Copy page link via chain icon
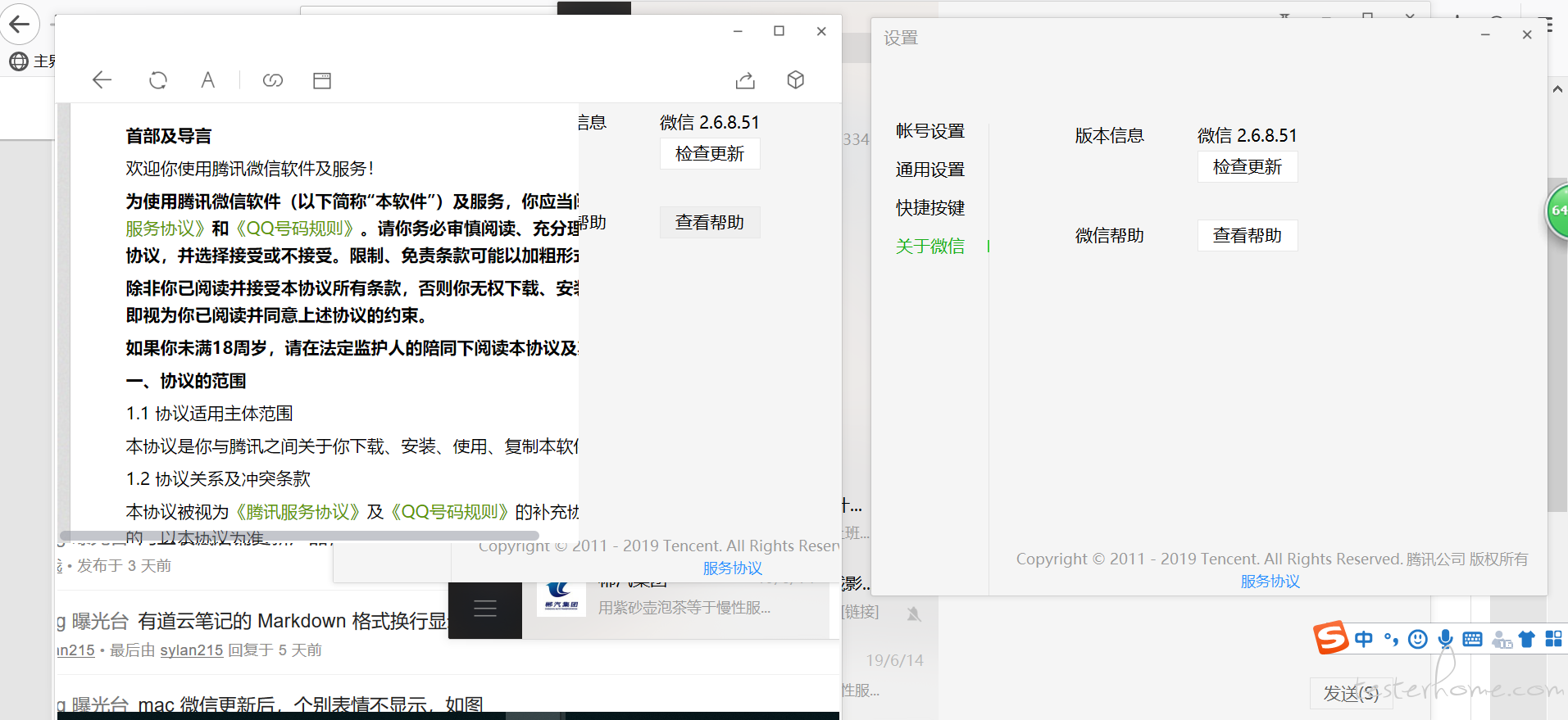Image resolution: width=1568 pixels, height=720 pixels. point(273,79)
